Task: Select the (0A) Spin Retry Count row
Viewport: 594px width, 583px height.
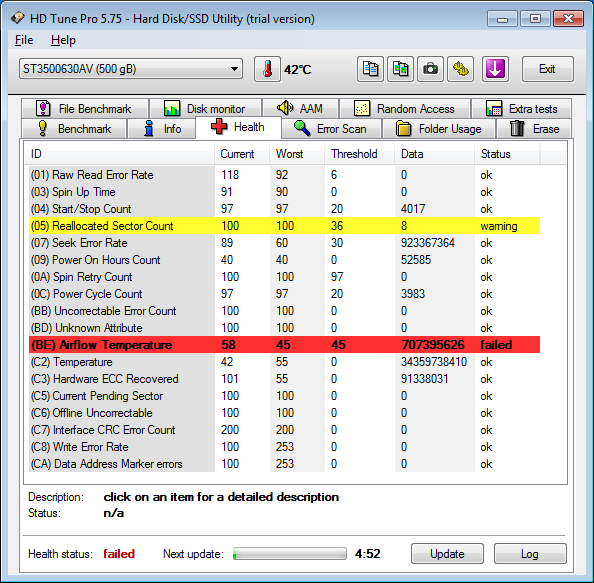Action: tap(284, 277)
